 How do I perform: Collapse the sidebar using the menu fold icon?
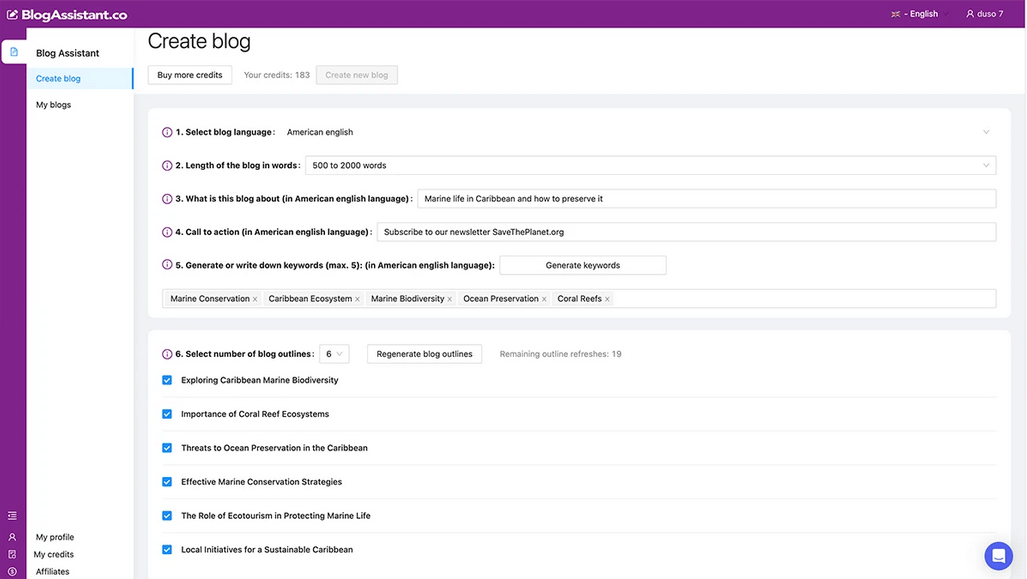click(12, 516)
